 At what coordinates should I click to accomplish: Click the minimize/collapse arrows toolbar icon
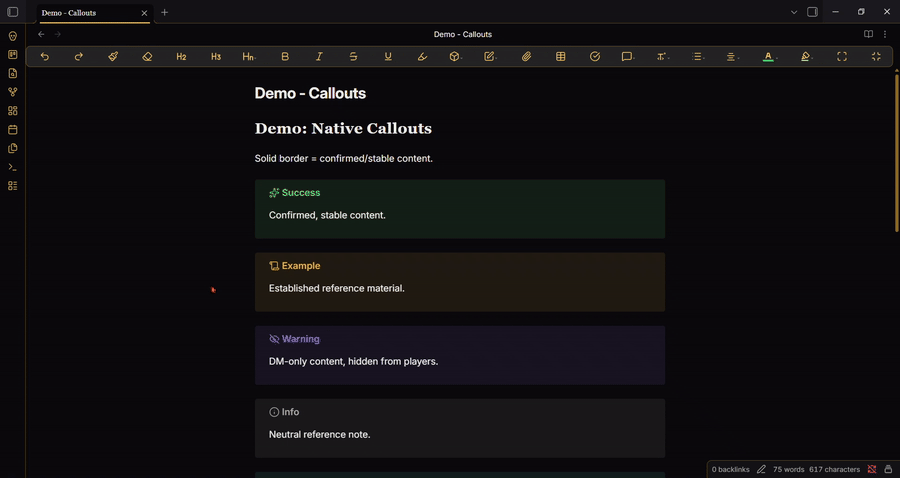coord(876,56)
